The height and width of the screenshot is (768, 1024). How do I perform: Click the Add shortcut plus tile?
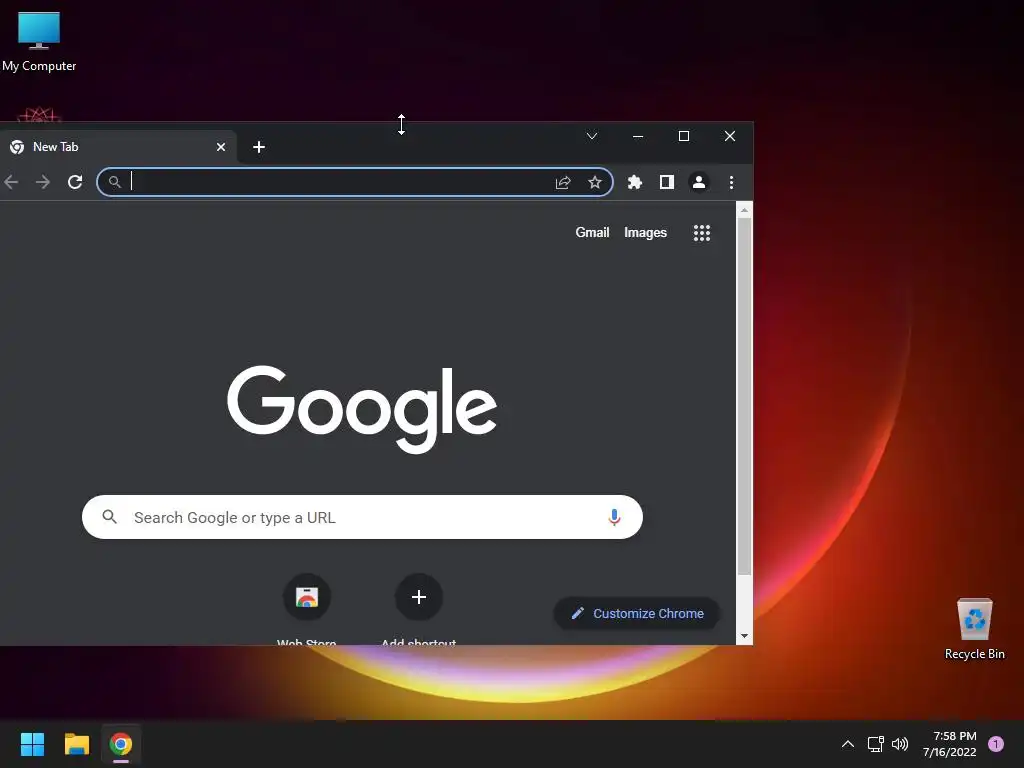(419, 597)
